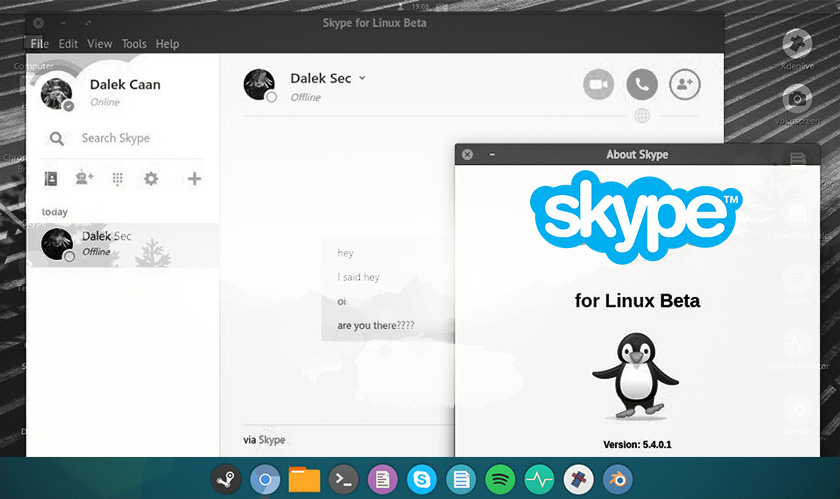
Task: Open Spotify from the dock
Action: click(500, 479)
